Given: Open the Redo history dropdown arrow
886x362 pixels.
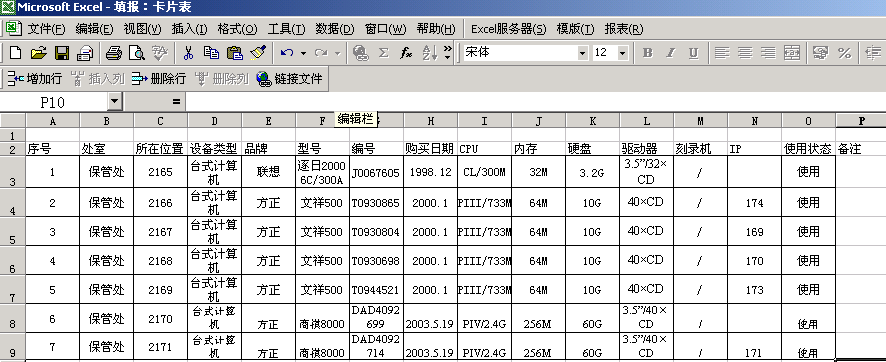Looking at the screenshot, I should [x=337, y=53].
